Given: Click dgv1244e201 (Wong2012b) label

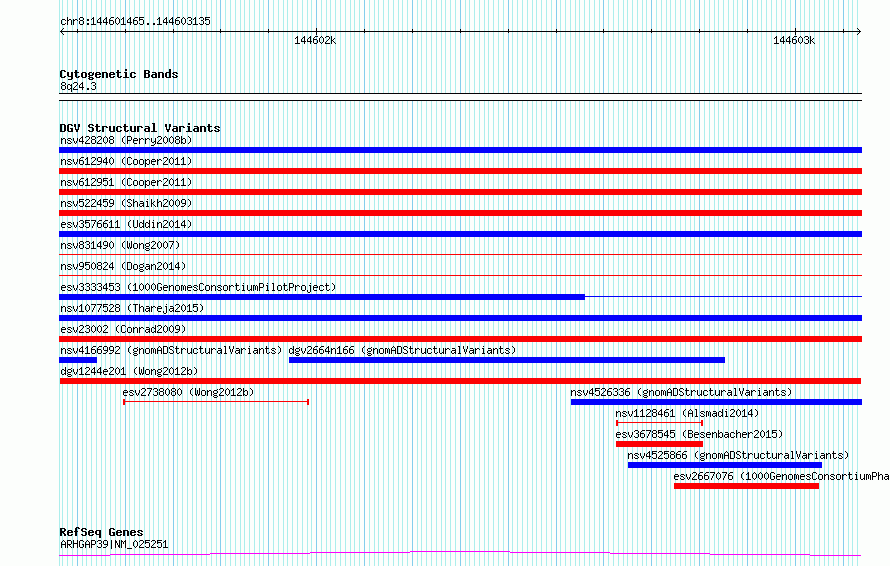Looking at the screenshot, I should [129, 371].
